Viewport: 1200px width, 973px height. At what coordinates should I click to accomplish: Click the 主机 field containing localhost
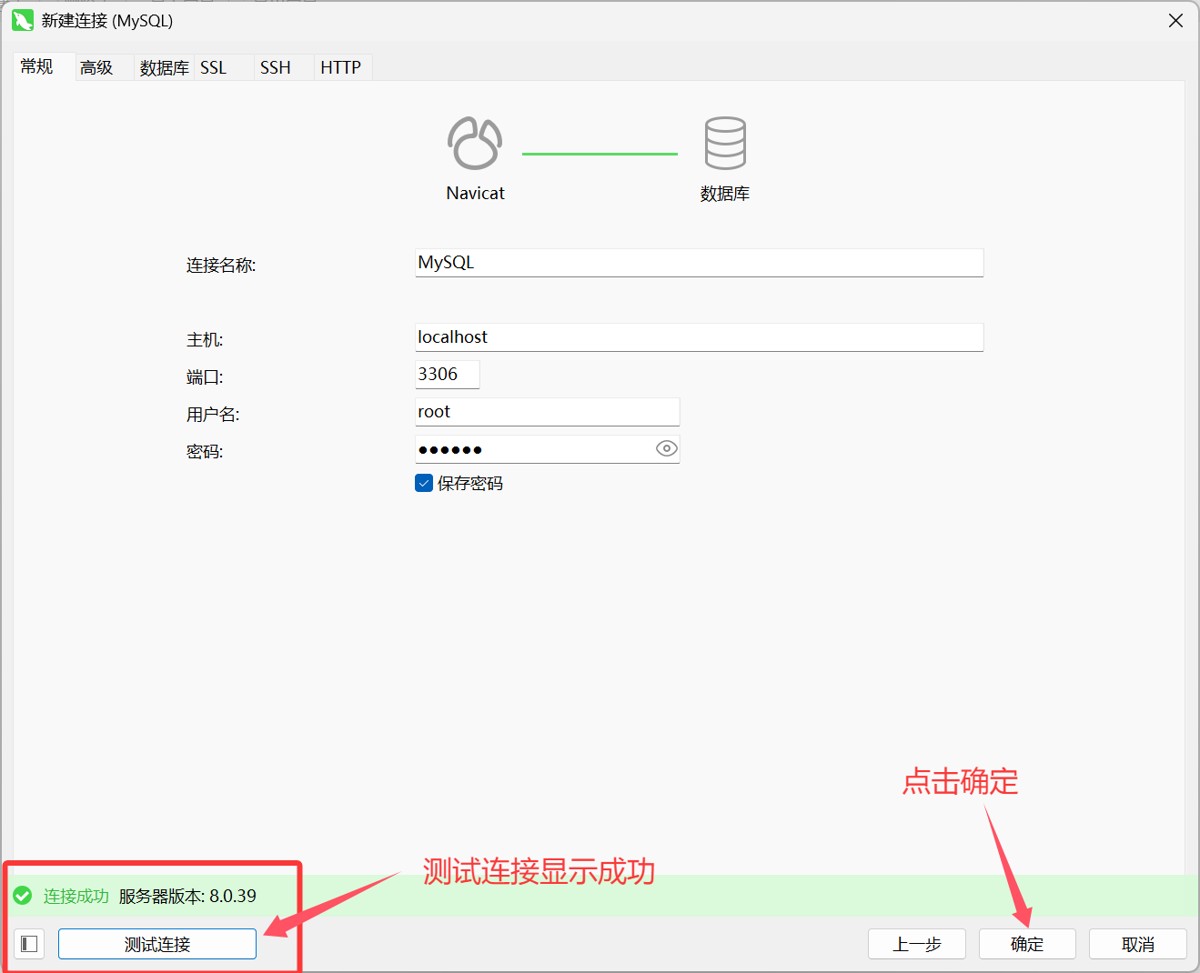[x=699, y=337]
